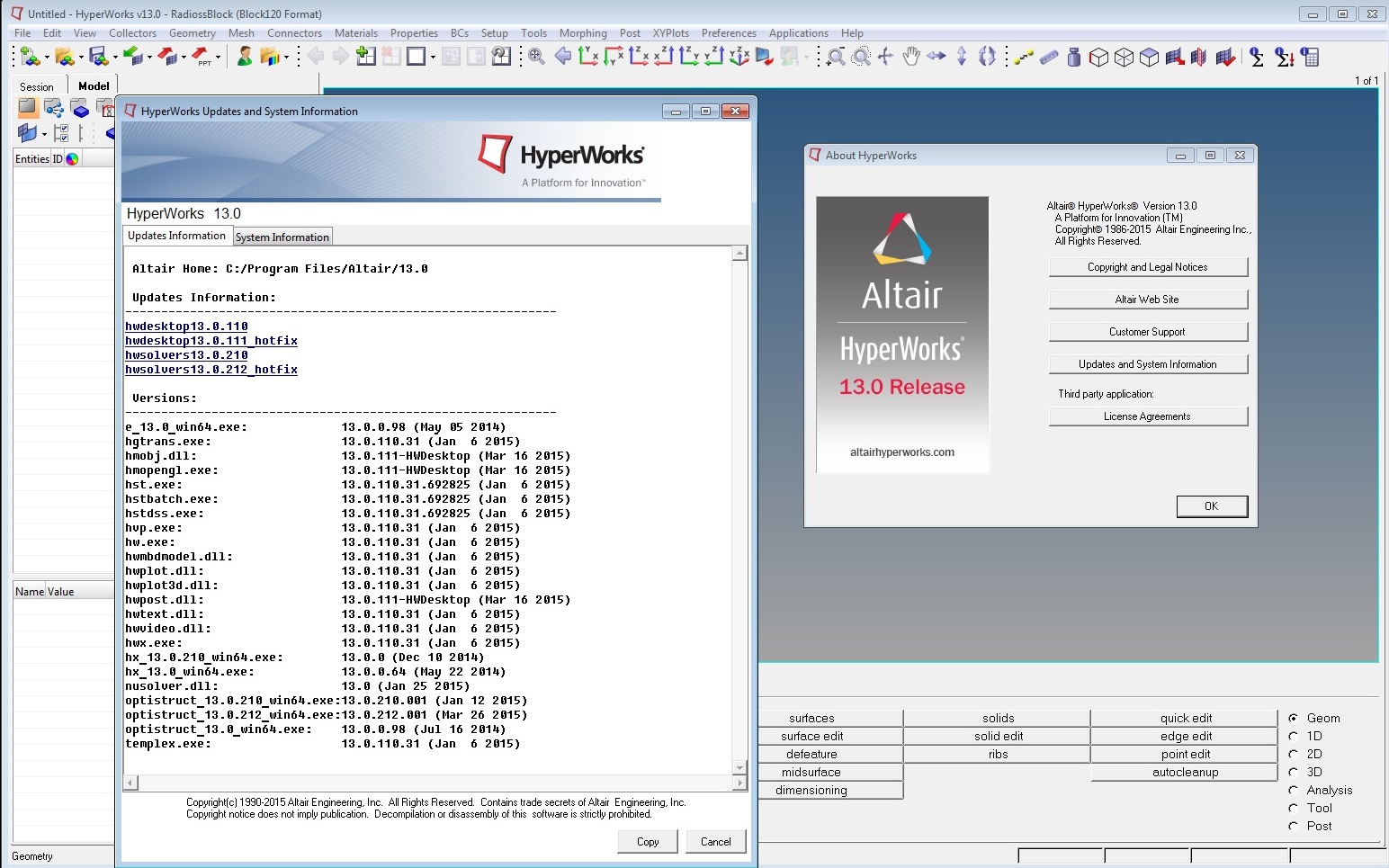The width and height of the screenshot is (1389, 868).
Task: Open the page layout dropdown arrow
Action: [x=433, y=58]
